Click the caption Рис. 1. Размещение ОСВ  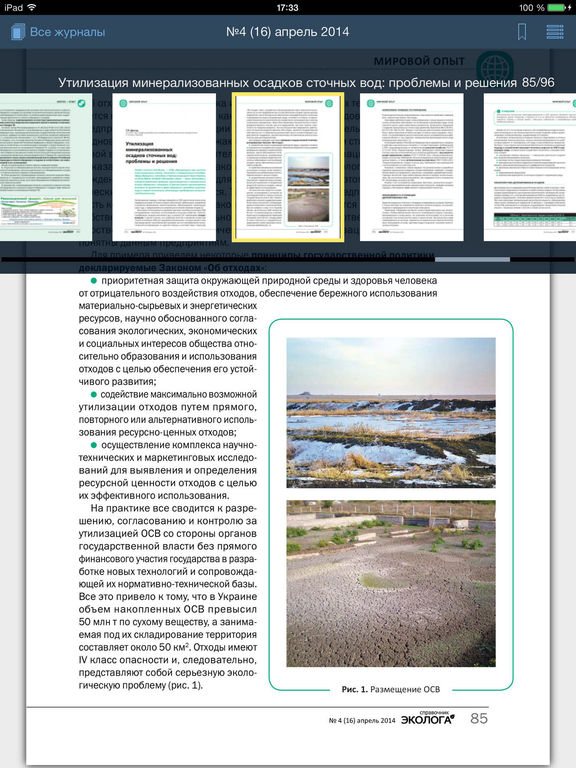pos(391,689)
